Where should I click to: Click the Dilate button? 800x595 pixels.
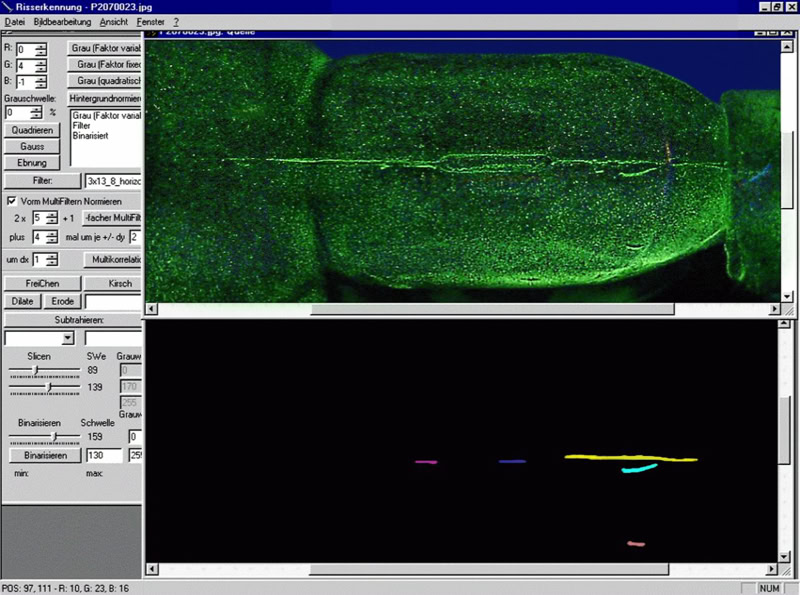(22, 300)
